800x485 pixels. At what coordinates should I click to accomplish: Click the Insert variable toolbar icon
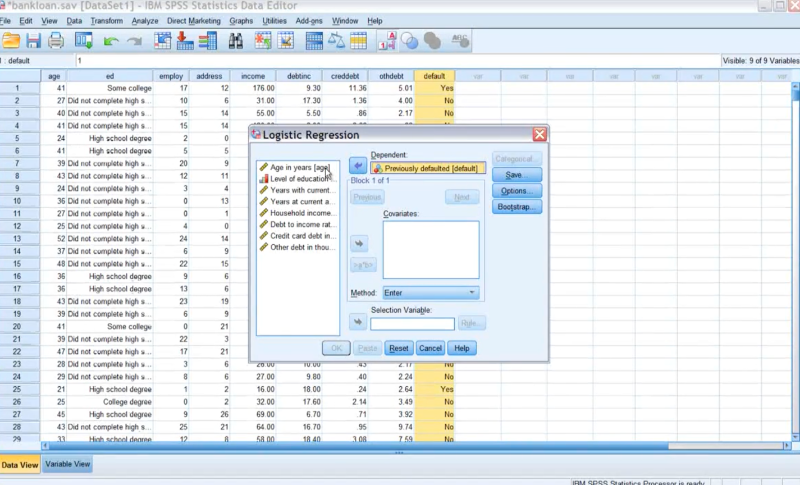pos(286,41)
